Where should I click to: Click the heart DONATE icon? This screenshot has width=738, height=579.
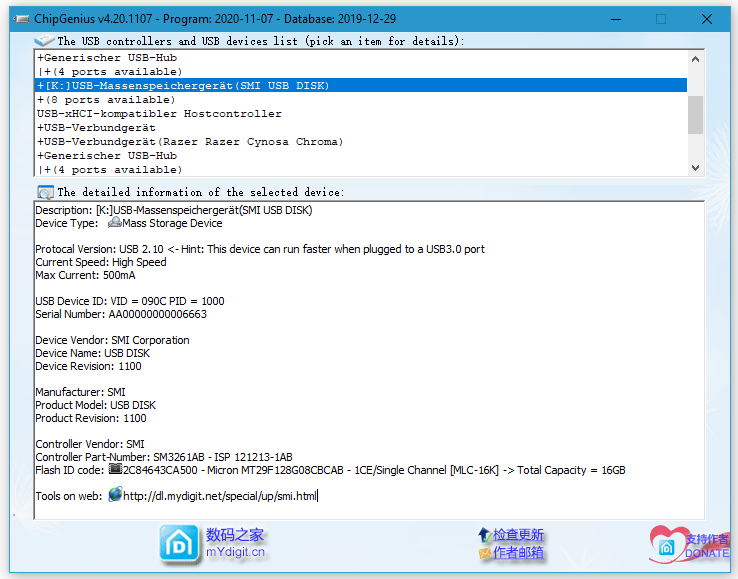pyautogui.click(x=666, y=544)
